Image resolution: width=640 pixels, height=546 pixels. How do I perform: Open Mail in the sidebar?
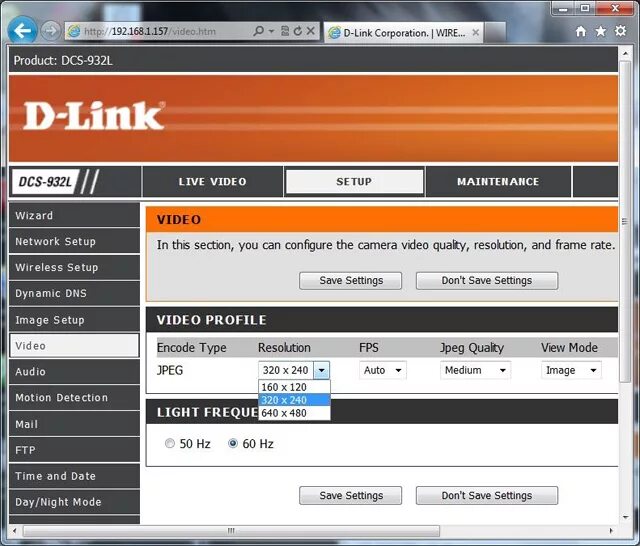tap(74, 424)
